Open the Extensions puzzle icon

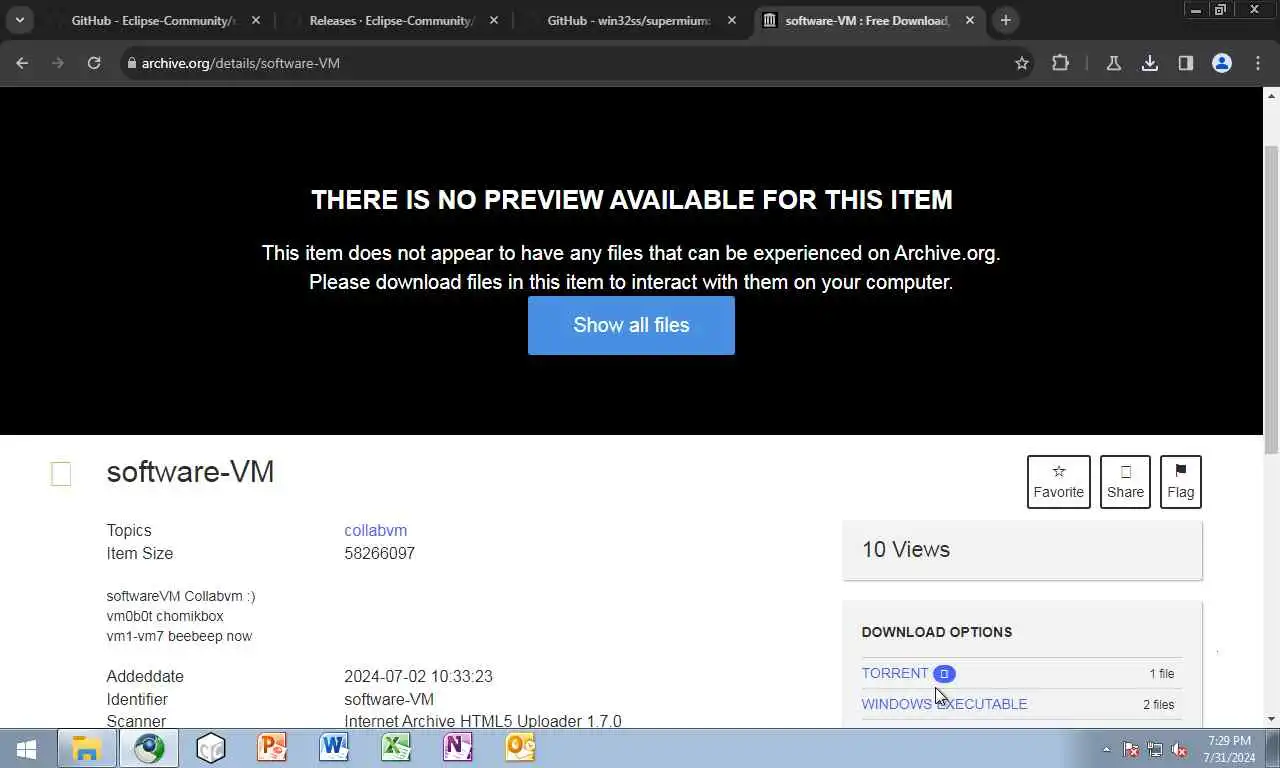click(1061, 63)
